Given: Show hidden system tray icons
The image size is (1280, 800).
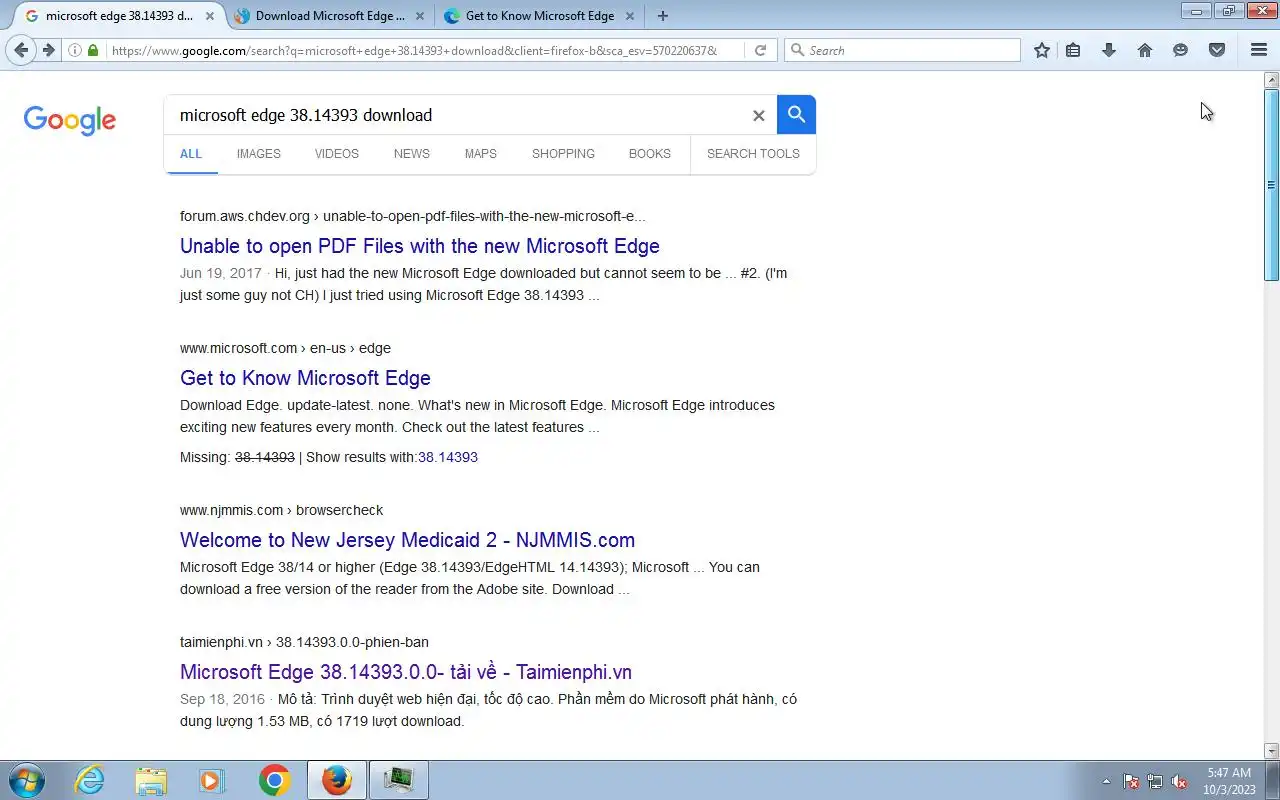Looking at the screenshot, I should [1106, 781].
